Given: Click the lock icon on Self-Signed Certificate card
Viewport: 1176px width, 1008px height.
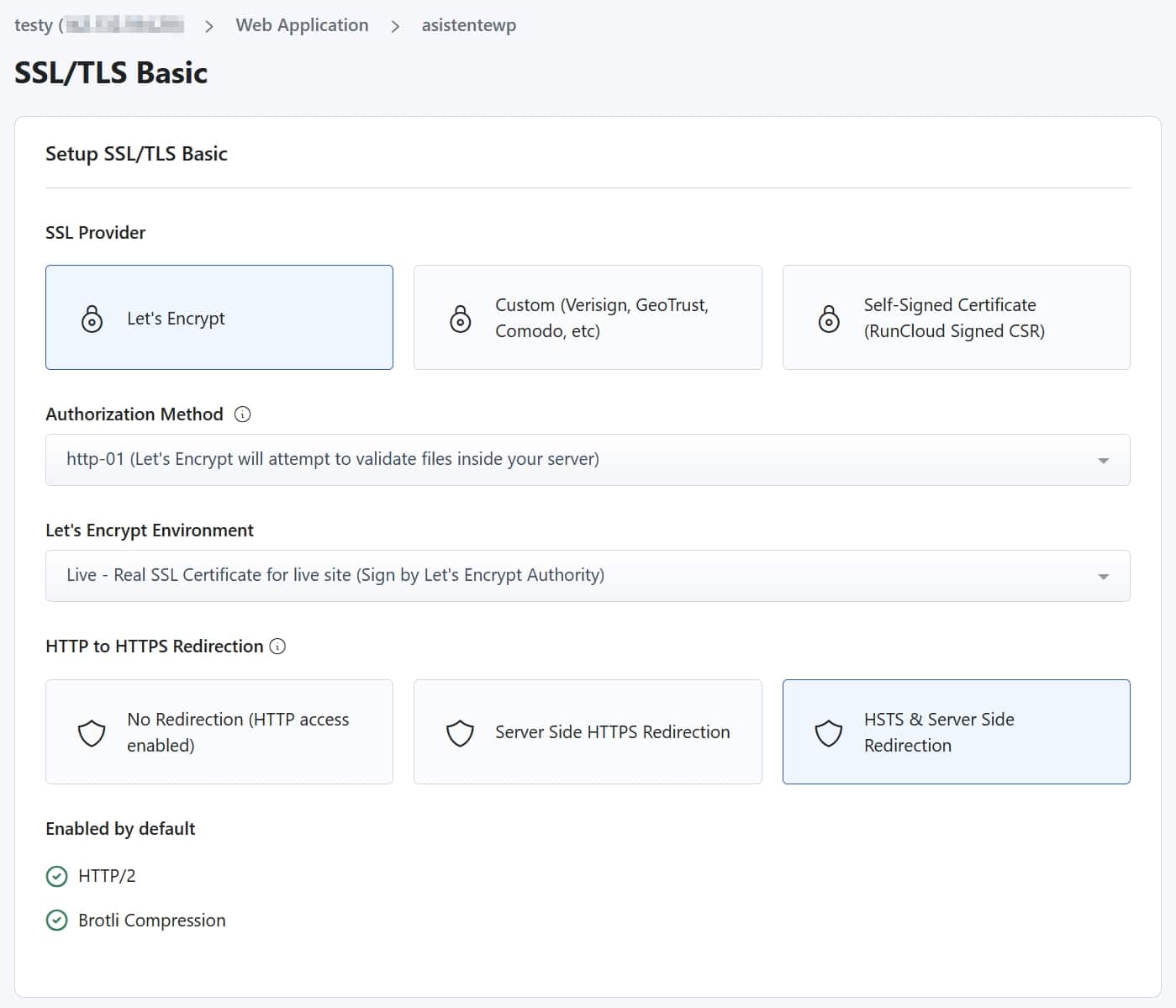Looking at the screenshot, I should (x=829, y=319).
